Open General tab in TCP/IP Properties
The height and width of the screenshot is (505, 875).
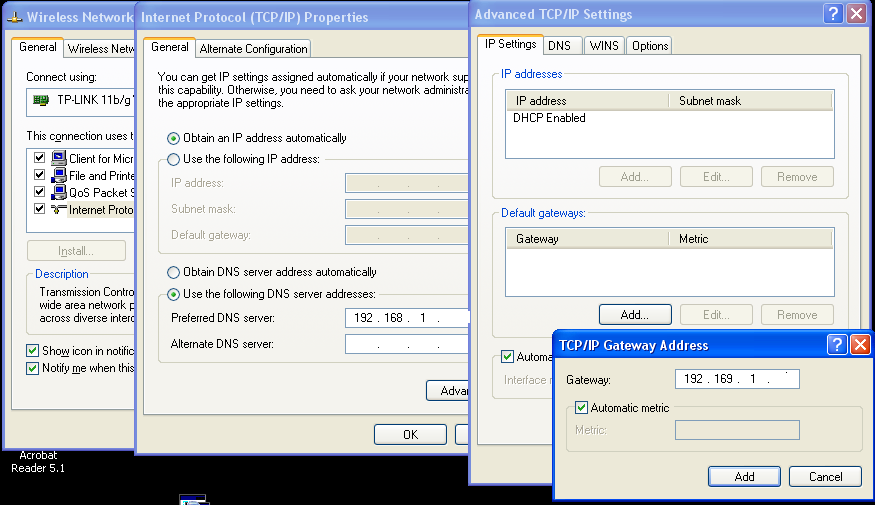coord(170,47)
